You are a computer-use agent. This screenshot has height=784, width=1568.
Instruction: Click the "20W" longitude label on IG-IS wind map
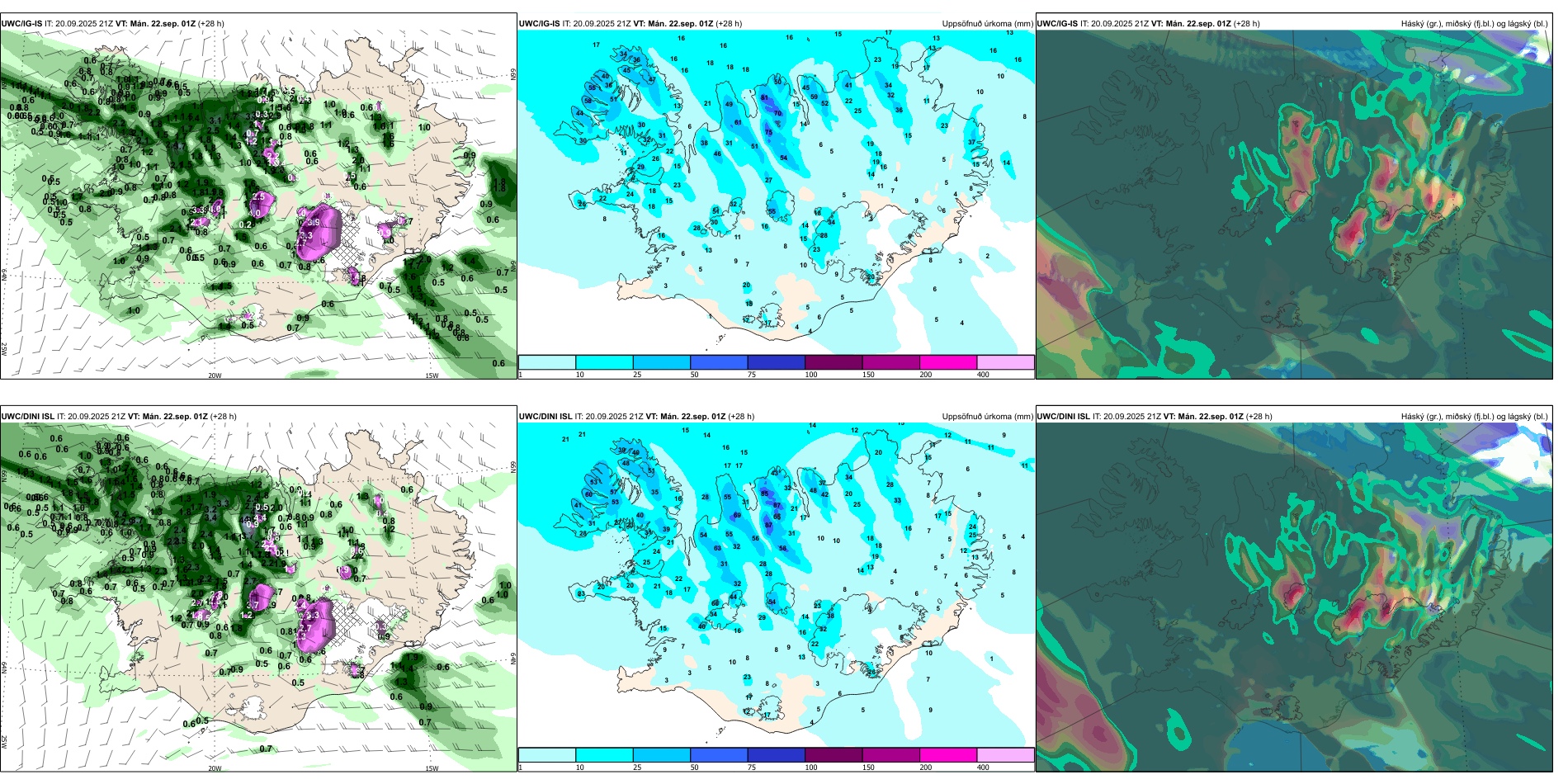pyautogui.click(x=215, y=375)
